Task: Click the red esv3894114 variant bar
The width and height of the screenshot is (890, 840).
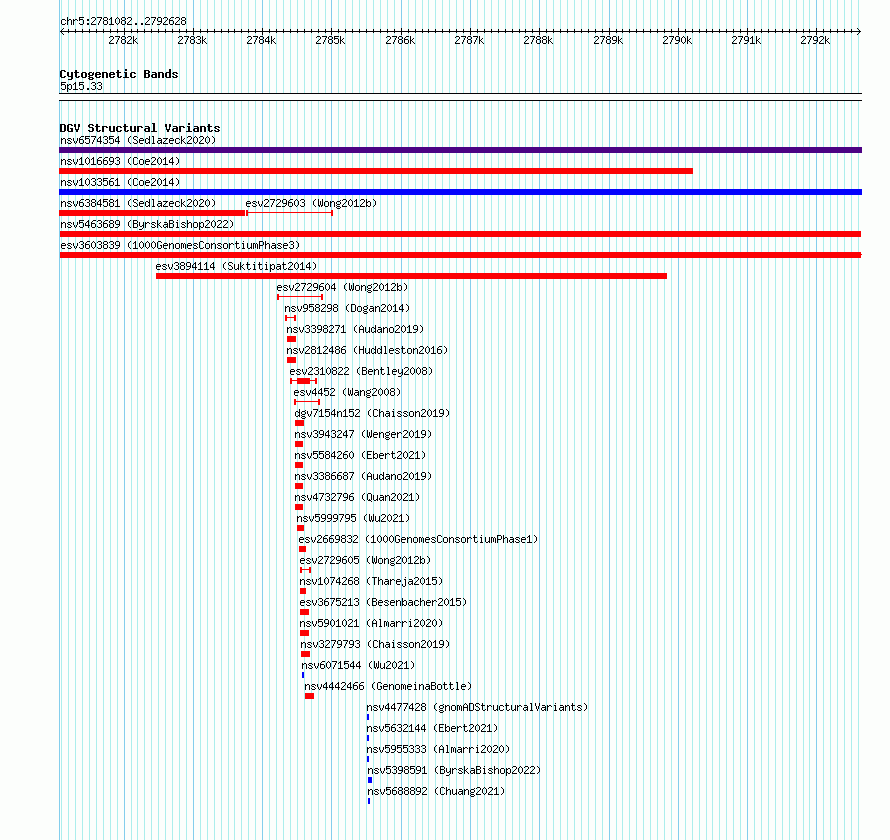Action: (412, 276)
